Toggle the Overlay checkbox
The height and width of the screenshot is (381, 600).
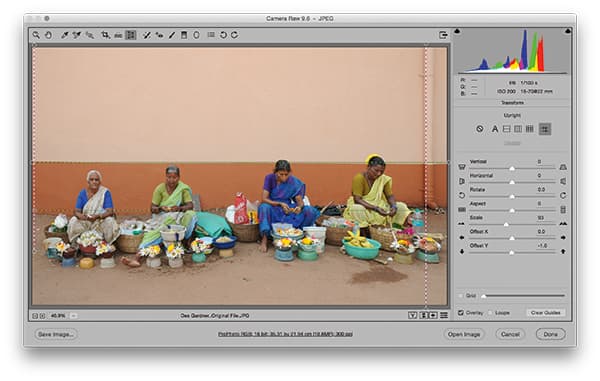(461, 313)
